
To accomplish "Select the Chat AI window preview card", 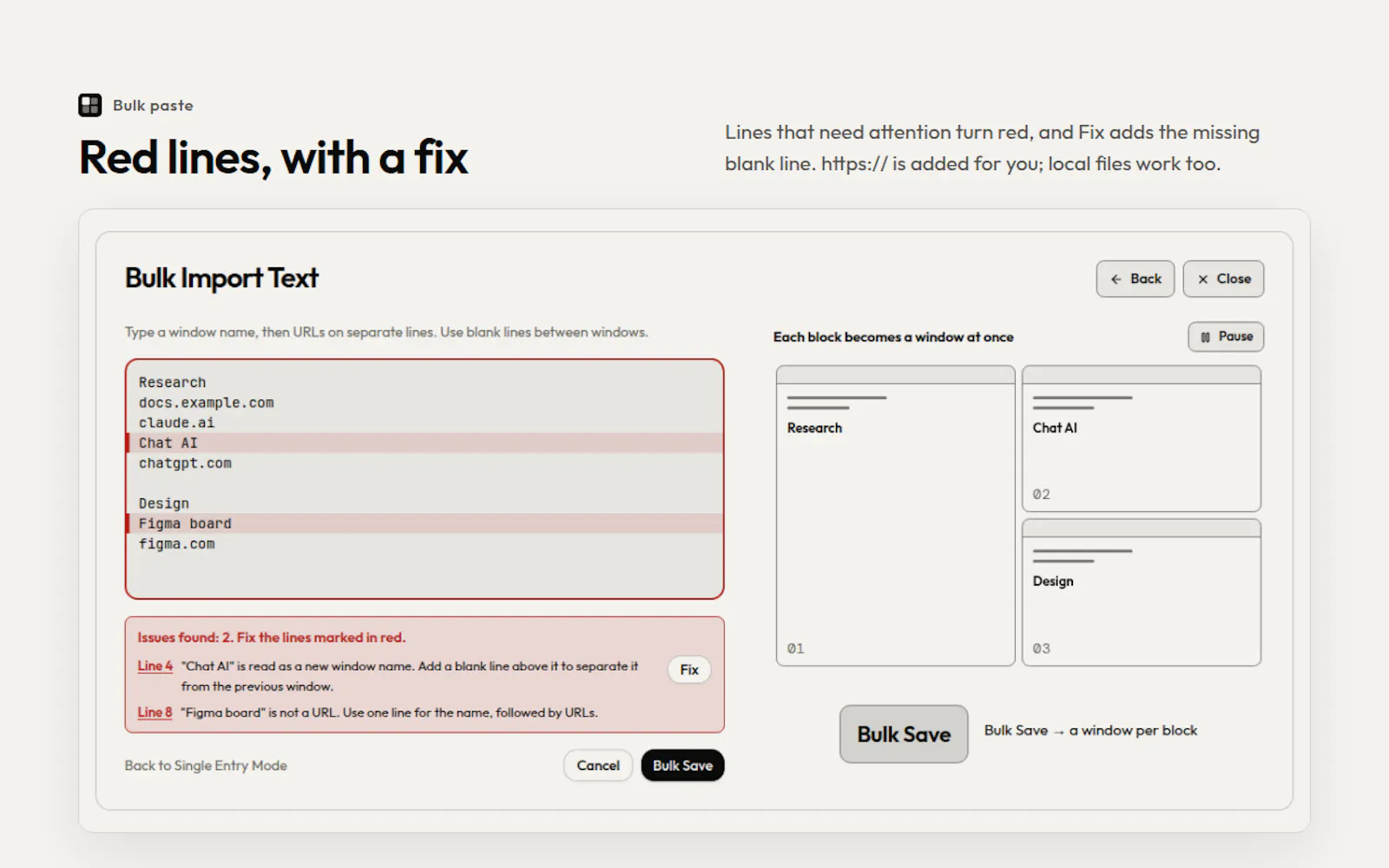I will point(1142,438).
